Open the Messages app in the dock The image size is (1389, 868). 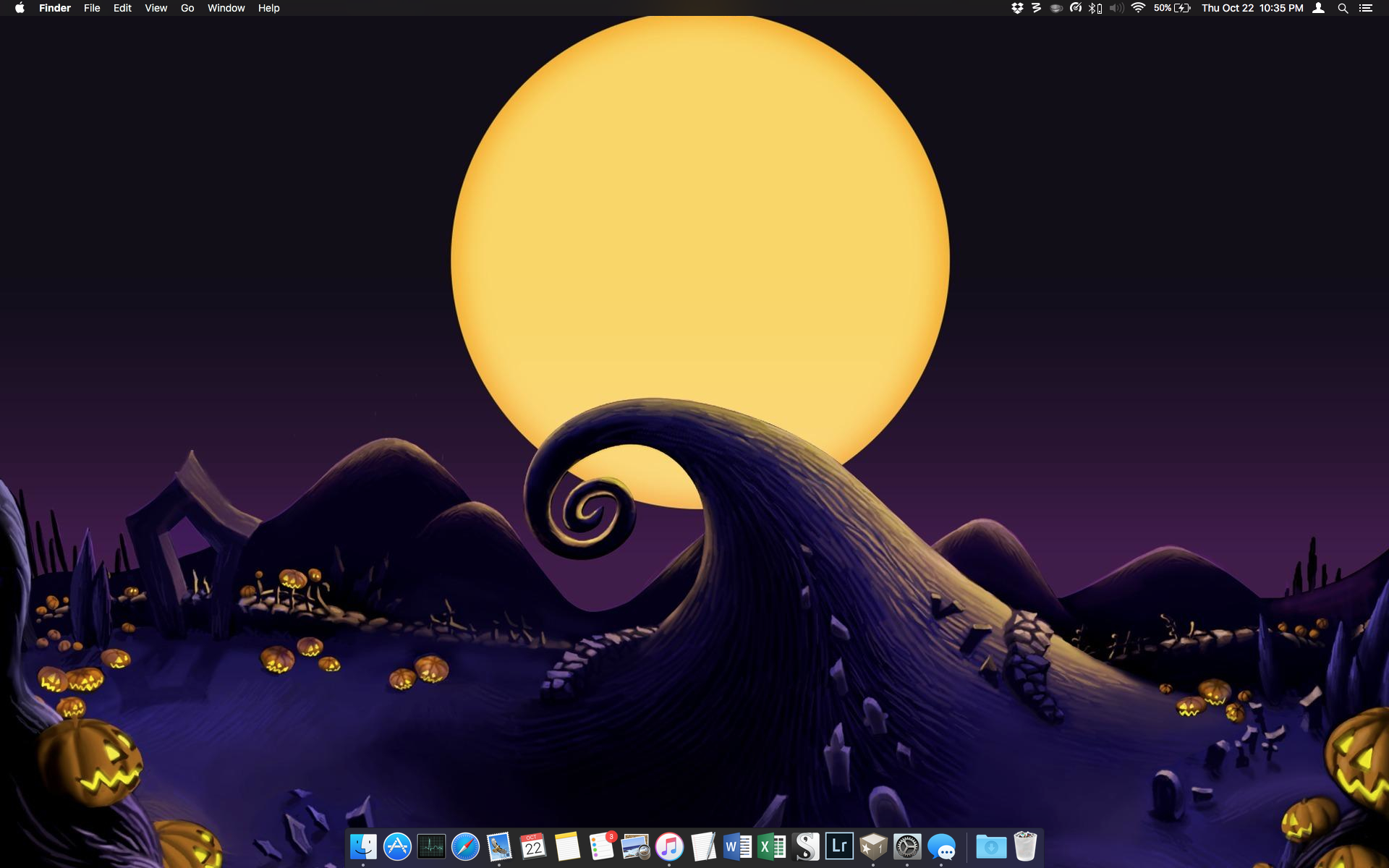(x=941, y=846)
